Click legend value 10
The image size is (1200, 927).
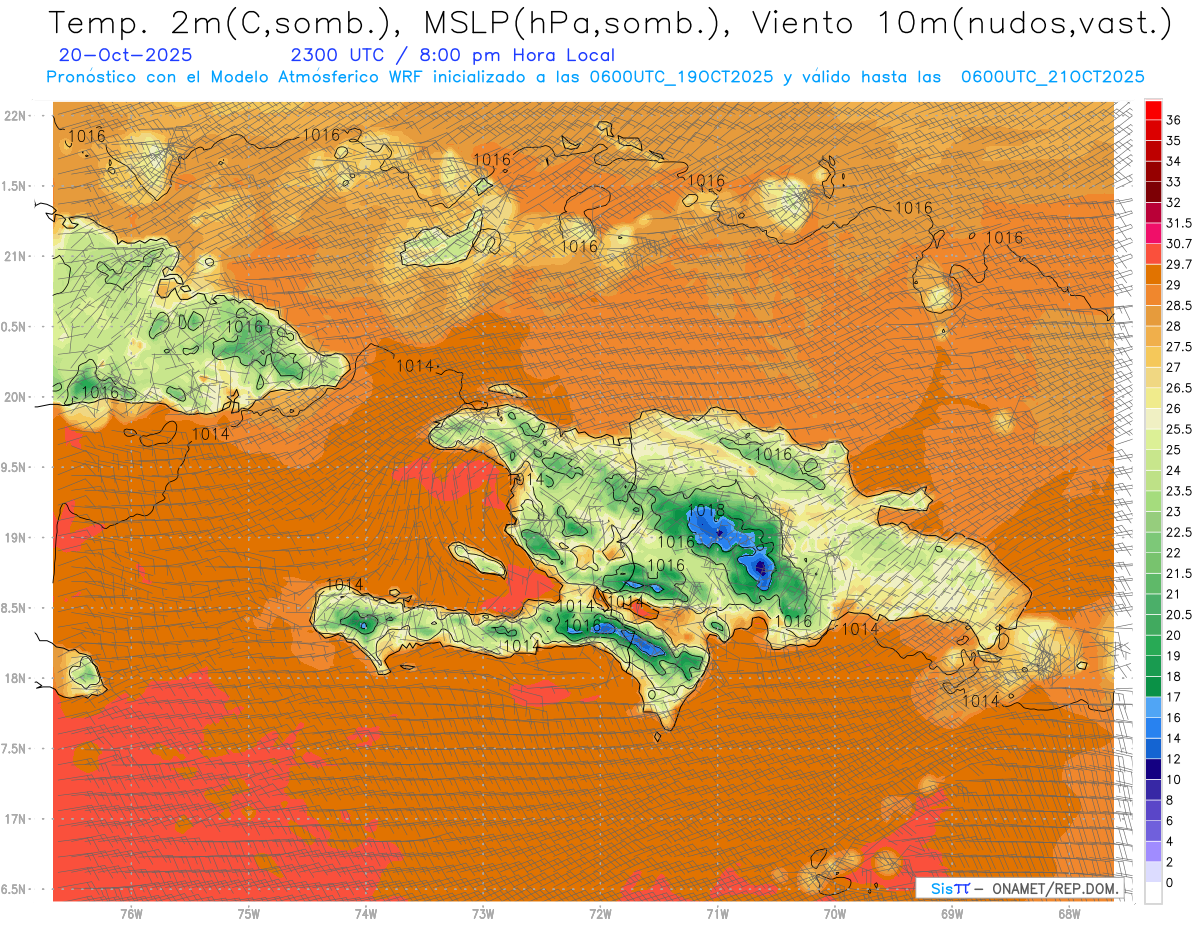1174,780
